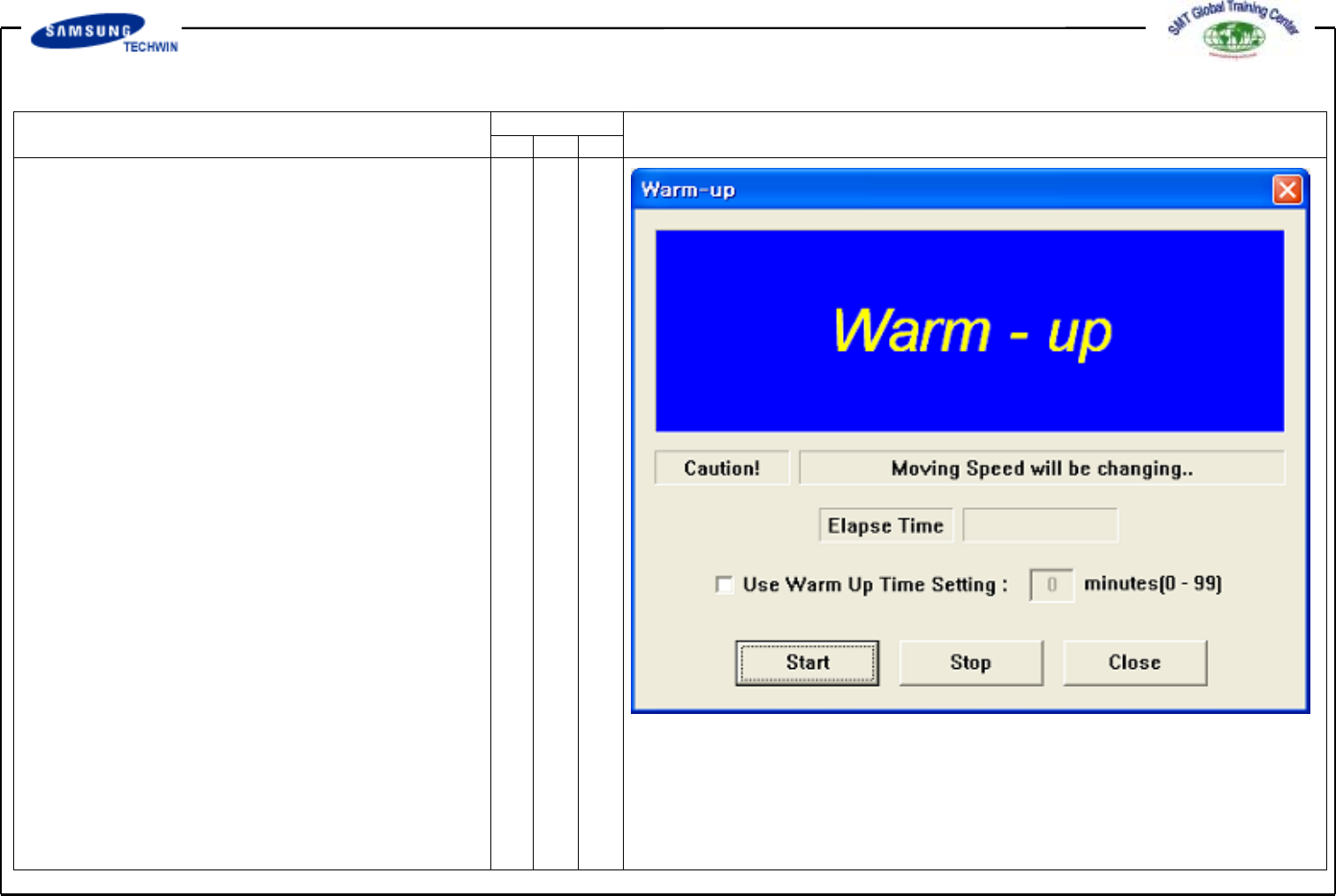Stop the warm-up process
The height and width of the screenshot is (896, 1336).
point(971,663)
